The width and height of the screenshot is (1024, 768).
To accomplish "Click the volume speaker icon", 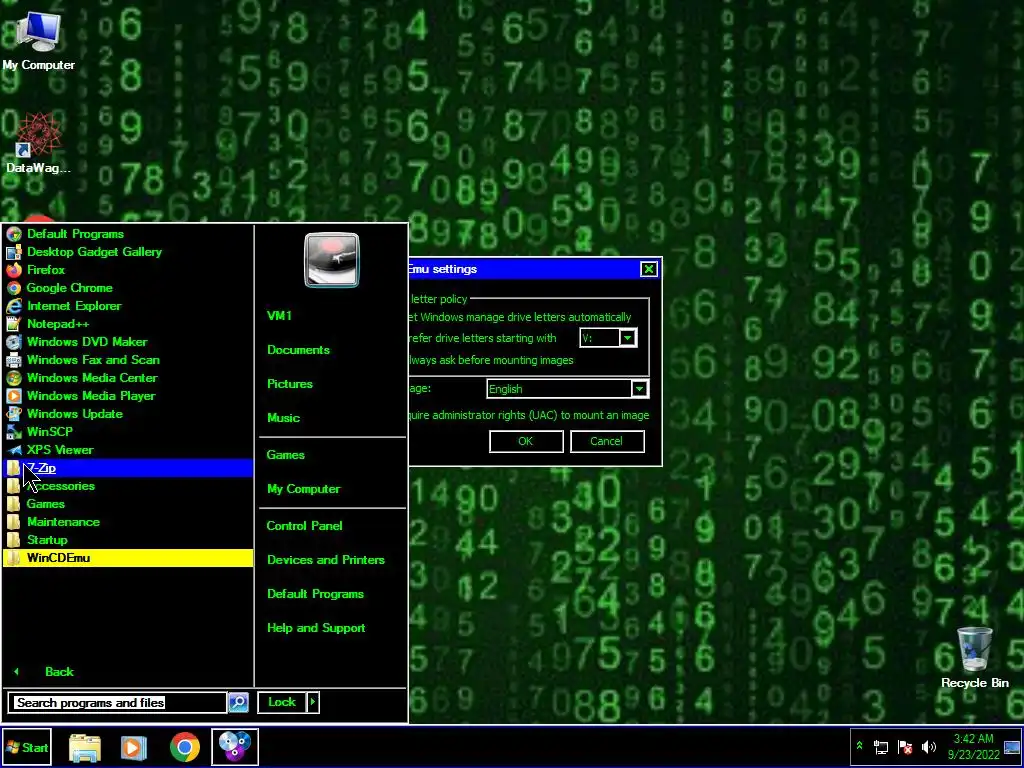I will (928, 747).
